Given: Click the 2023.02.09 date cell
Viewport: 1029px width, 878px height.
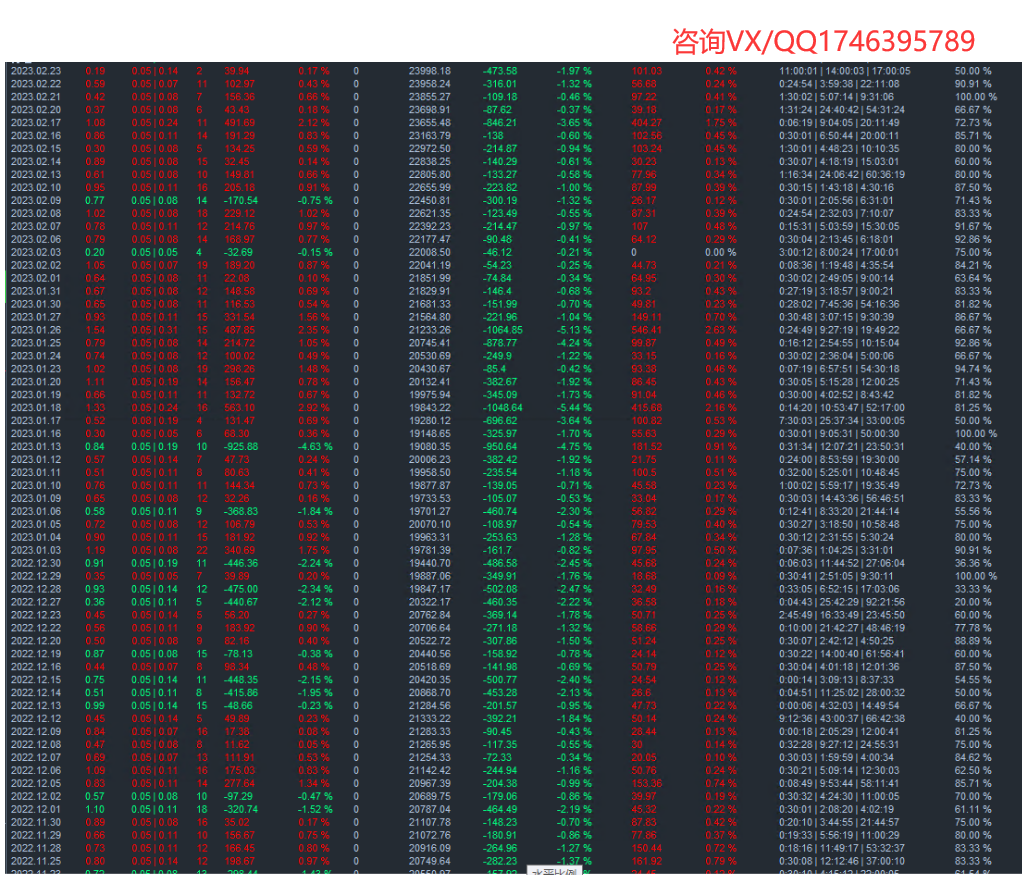Looking at the screenshot, I should (x=36, y=200).
